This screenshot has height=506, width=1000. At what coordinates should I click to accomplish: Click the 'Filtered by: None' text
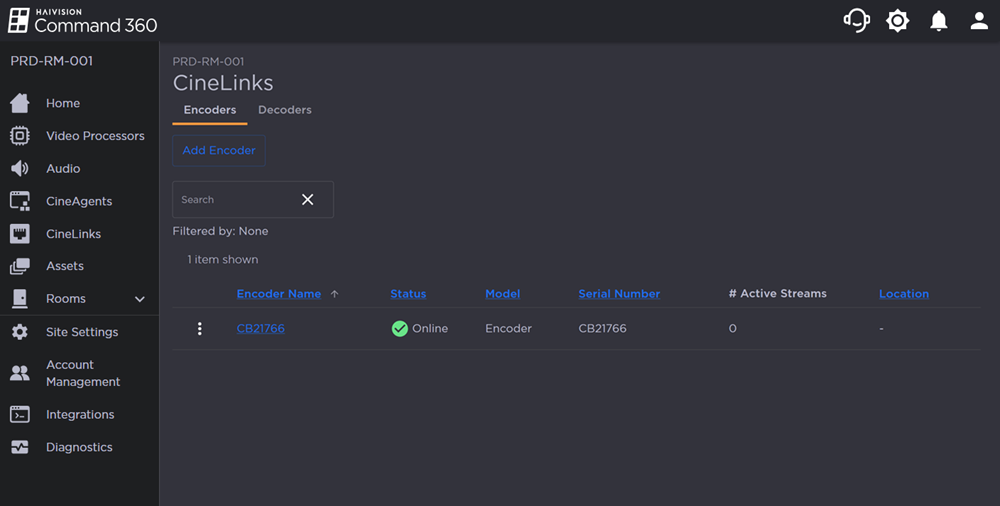click(221, 231)
